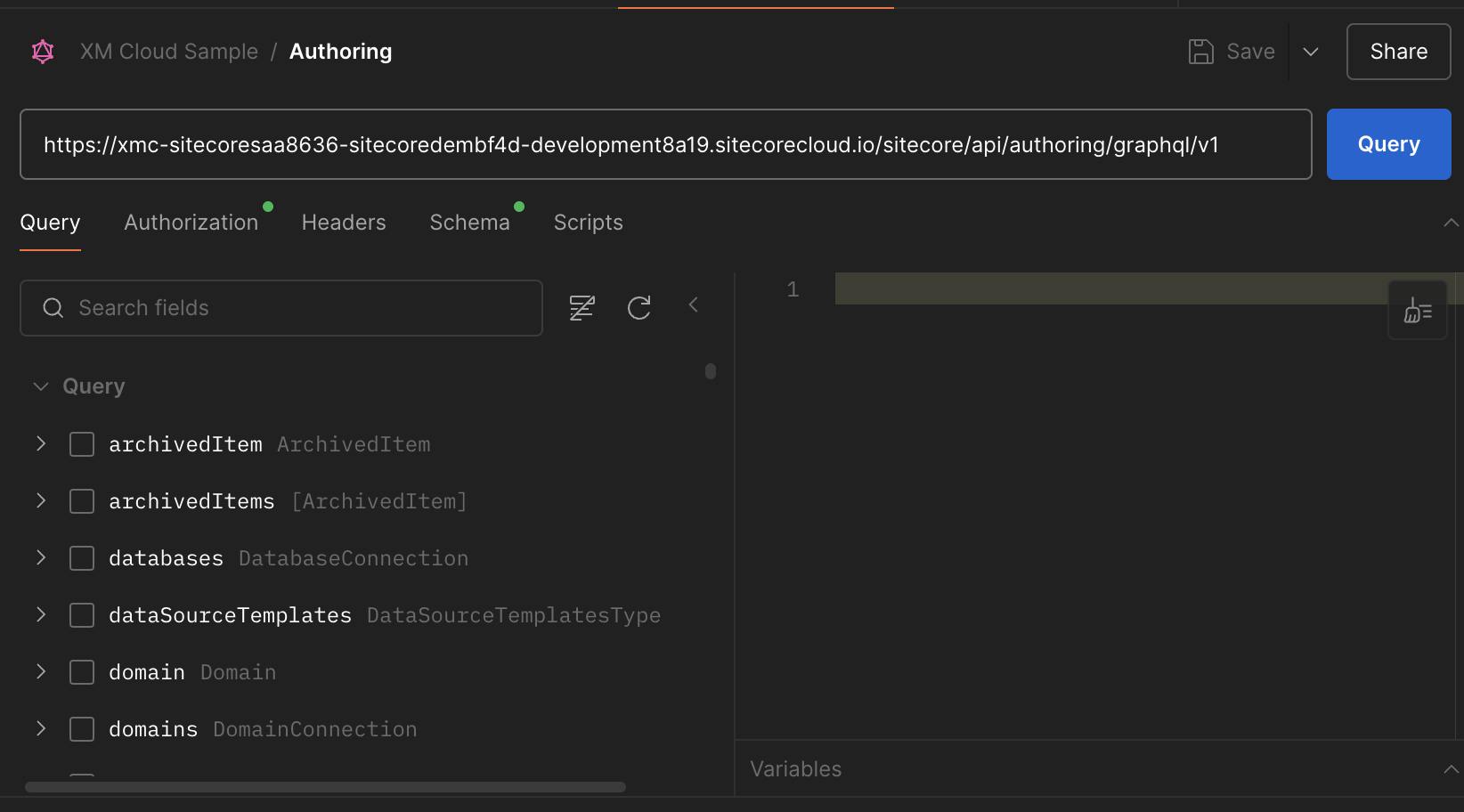Click the DomainConnection type label
The image size is (1464, 812).
315,729
